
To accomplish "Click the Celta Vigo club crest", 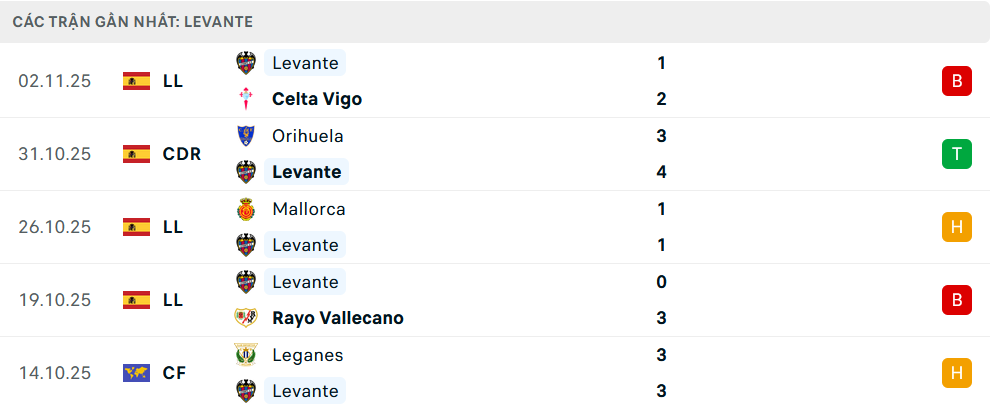I will [245, 99].
